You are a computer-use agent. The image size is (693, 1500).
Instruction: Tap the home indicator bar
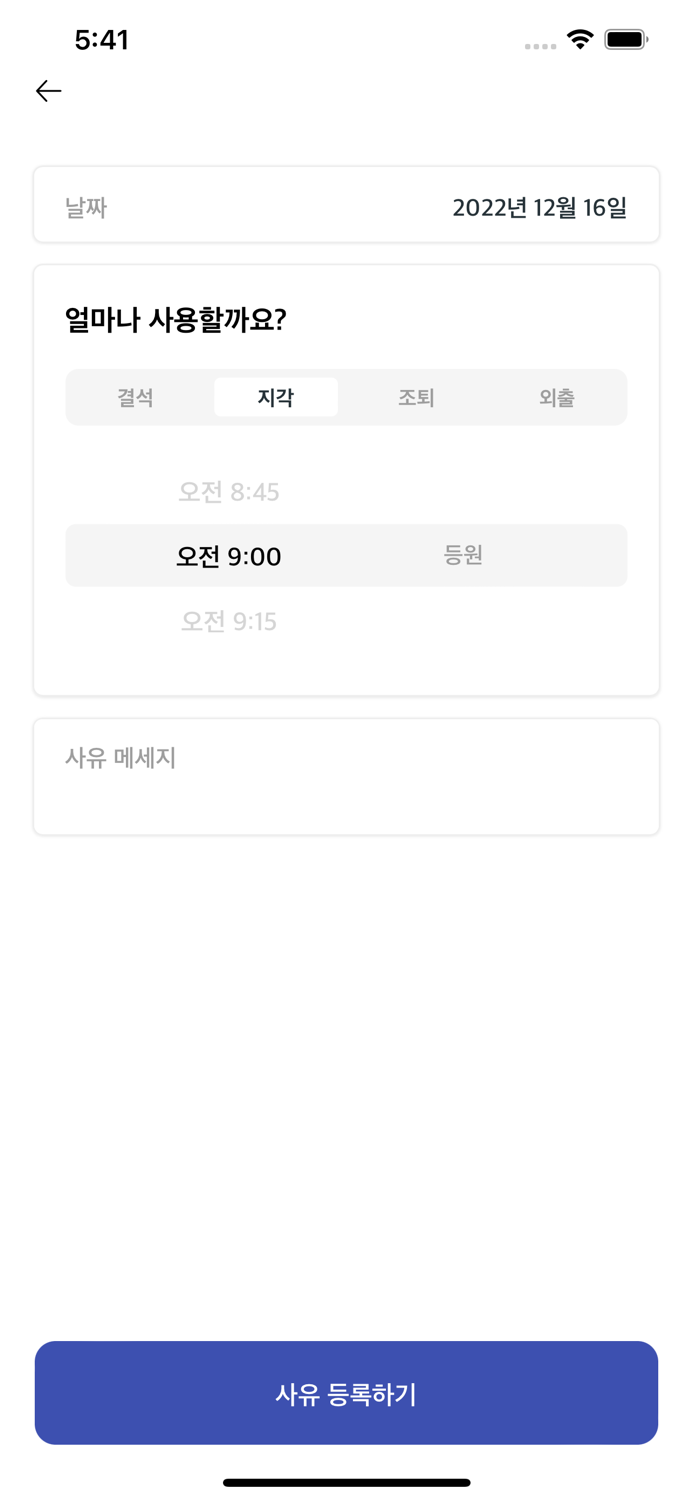[x=346, y=1483]
